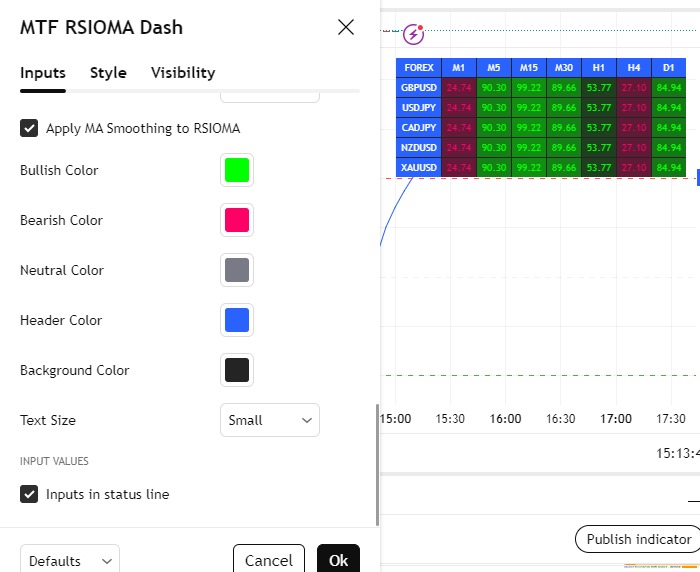Click the INPUT VALUES section heading
The height and width of the screenshot is (572, 700).
pos(54,461)
